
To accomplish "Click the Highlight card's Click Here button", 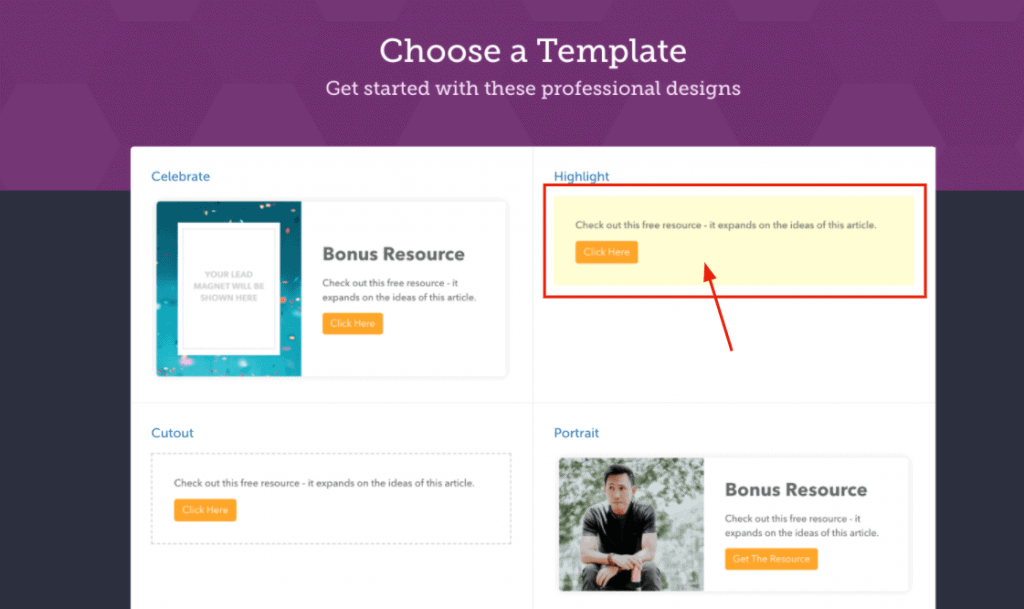I will [x=607, y=252].
